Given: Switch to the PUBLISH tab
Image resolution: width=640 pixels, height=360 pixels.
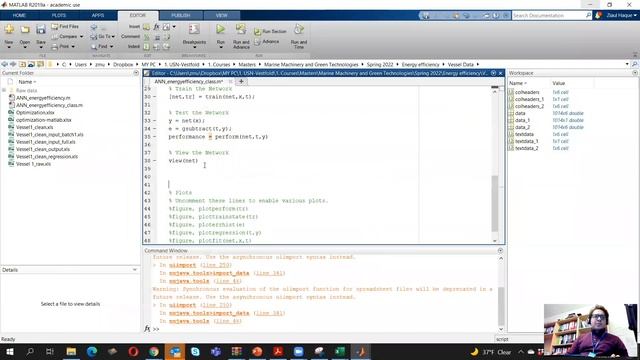Looking at the screenshot, I should point(180,16).
